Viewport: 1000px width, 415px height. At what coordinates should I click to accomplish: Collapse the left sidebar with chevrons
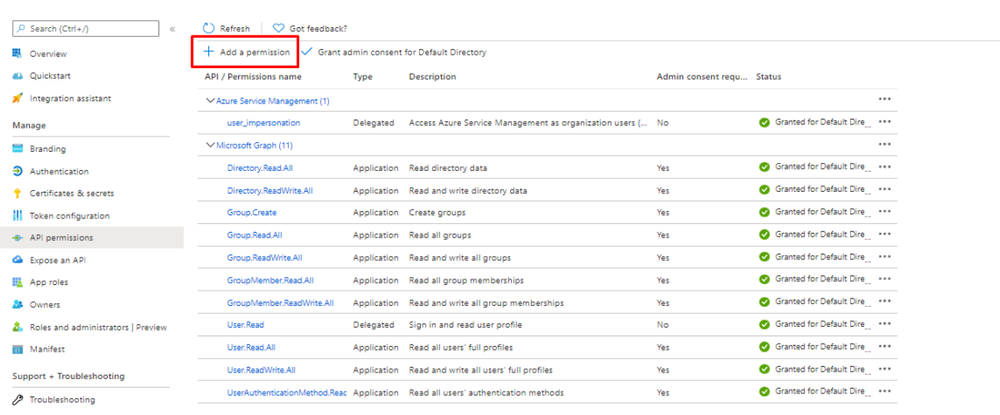click(172, 29)
